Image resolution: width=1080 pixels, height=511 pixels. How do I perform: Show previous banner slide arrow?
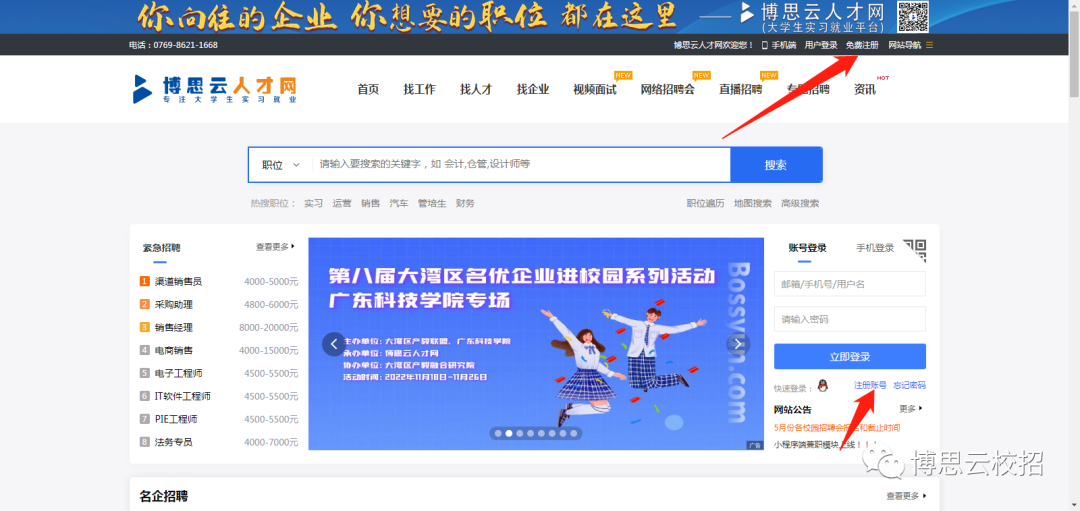click(334, 344)
